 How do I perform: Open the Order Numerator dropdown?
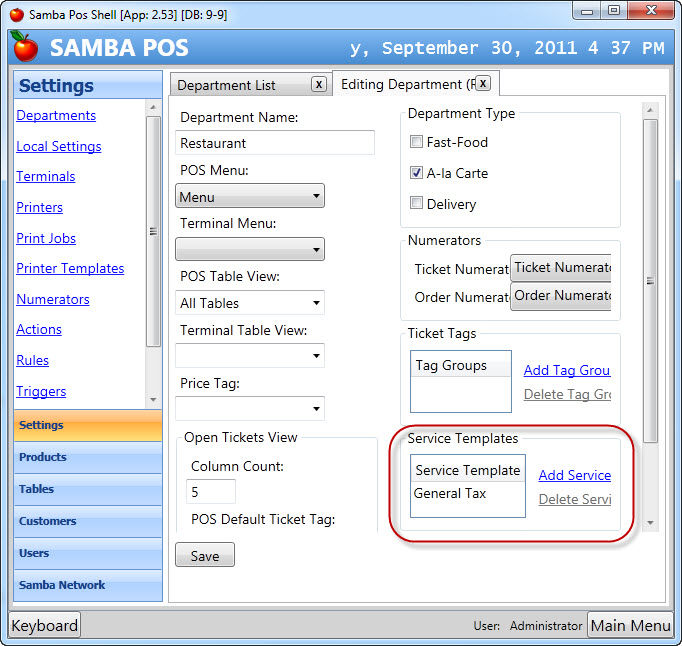pos(561,296)
